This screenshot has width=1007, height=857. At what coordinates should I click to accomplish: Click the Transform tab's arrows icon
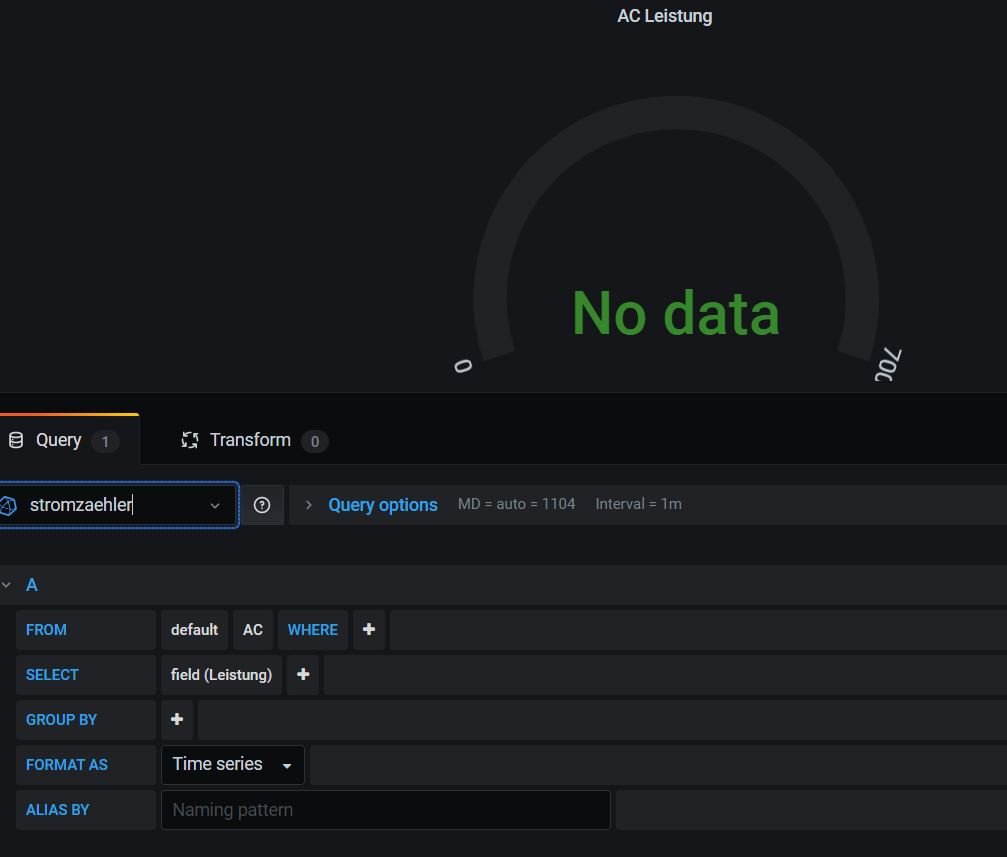pos(189,440)
